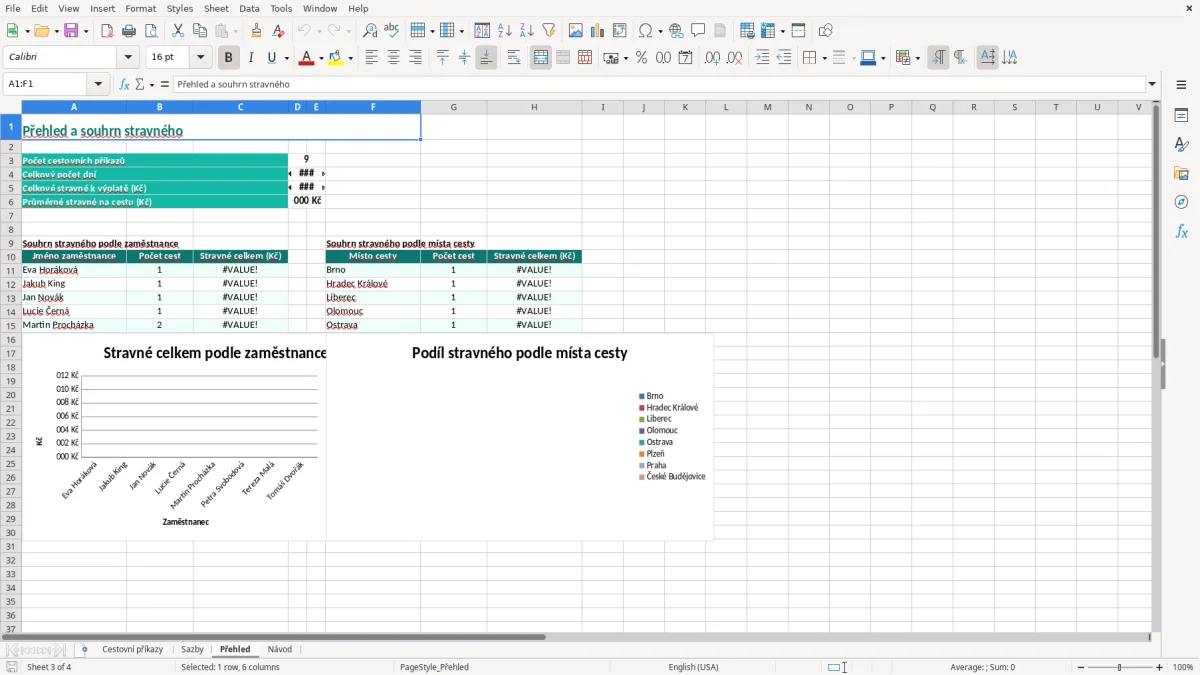Toggle Bold formatting
This screenshot has height=675, width=1200.
point(229,58)
